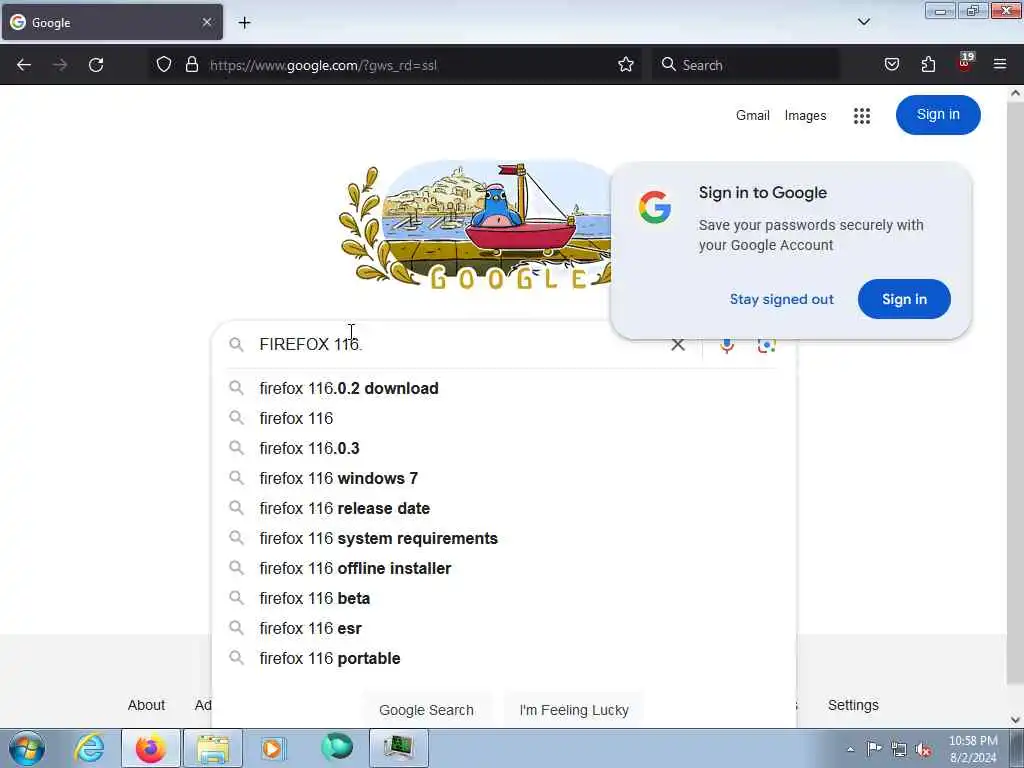Viewport: 1024px width, 768px height.
Task: Click Sign in inside the Google popup
Action: (904, 299)
